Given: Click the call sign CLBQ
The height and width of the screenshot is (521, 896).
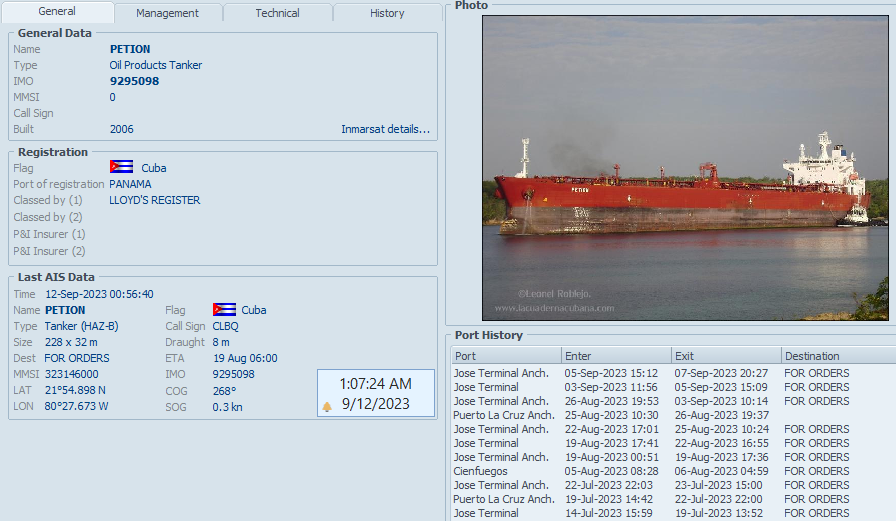Looking at the screenshot, I should 226,326.
